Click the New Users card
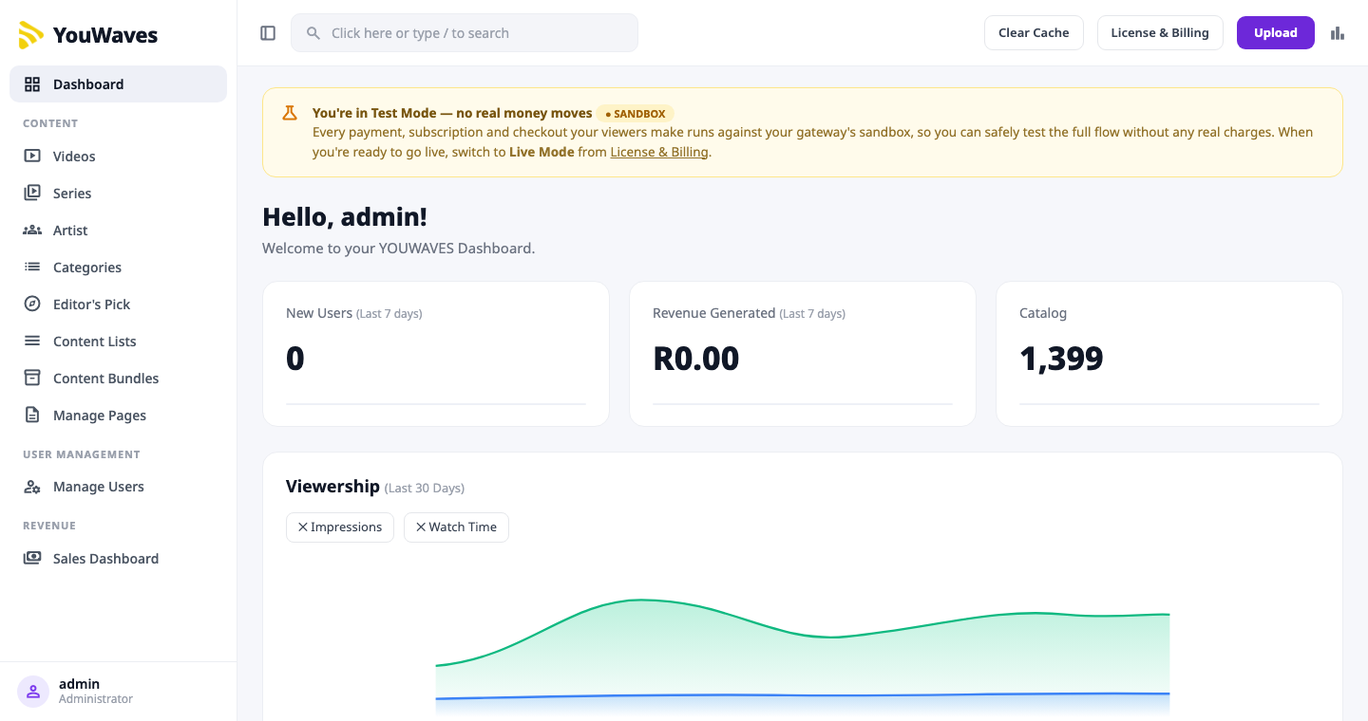The height and width of the screenshot is (721, 1368). coord(436,354)
